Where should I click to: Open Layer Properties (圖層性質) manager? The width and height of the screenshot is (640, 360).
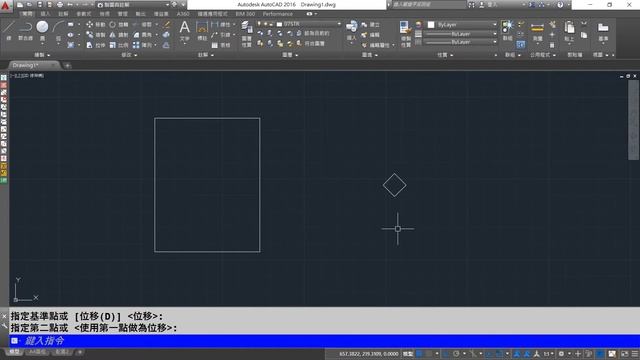point(247,34)
